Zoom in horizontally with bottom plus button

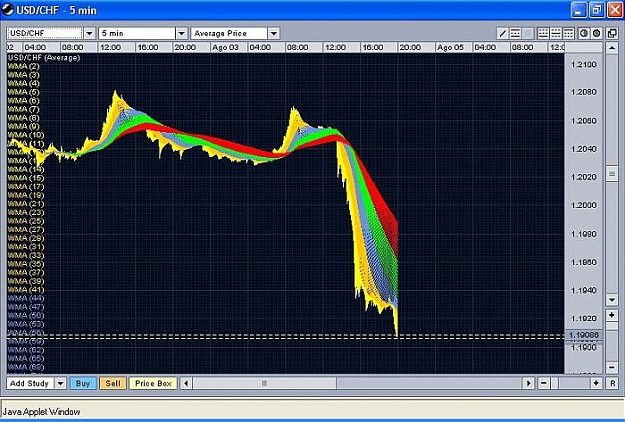coord(596,383)
